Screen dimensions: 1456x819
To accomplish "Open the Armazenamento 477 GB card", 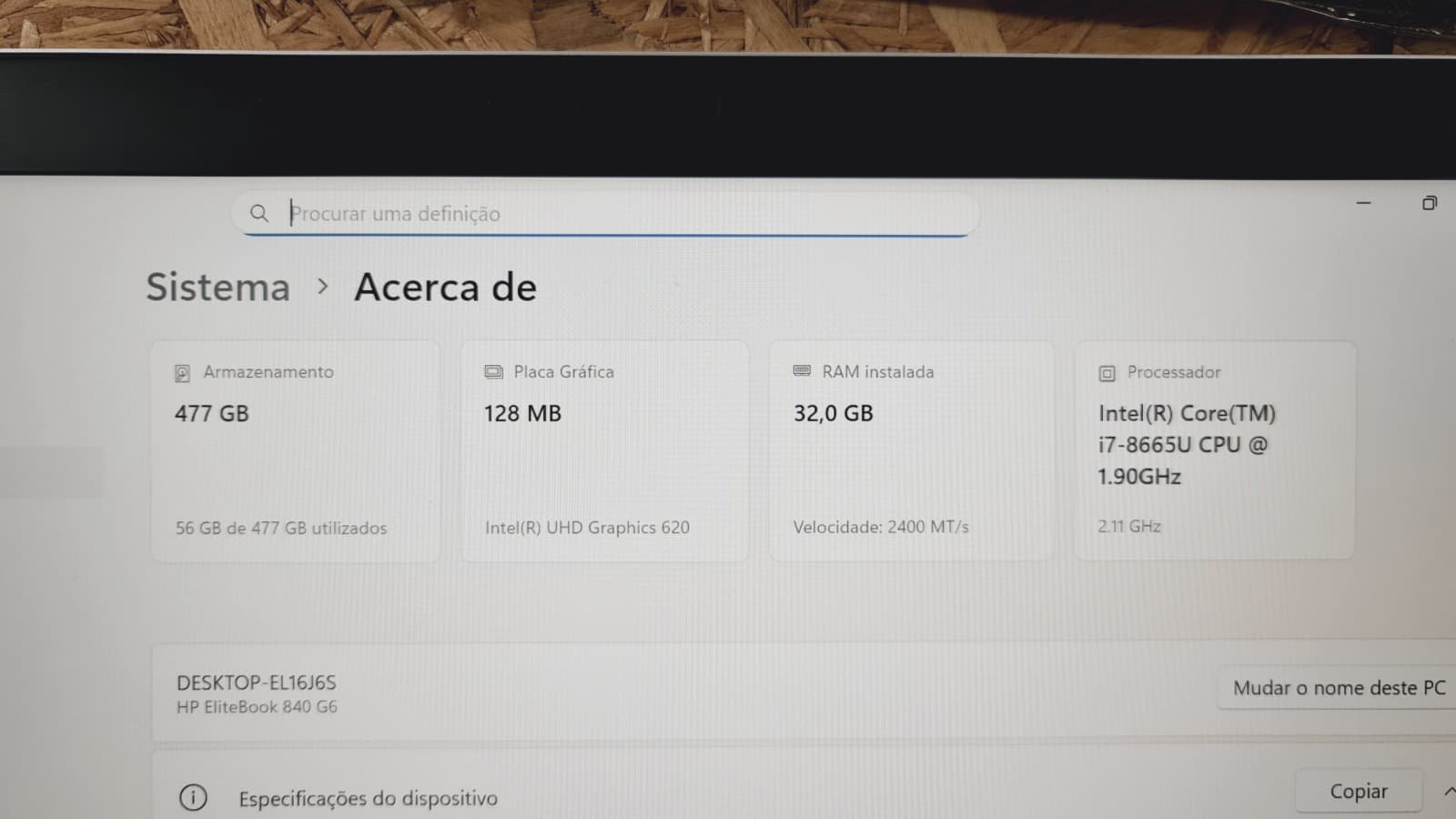I will click(296, 451).
